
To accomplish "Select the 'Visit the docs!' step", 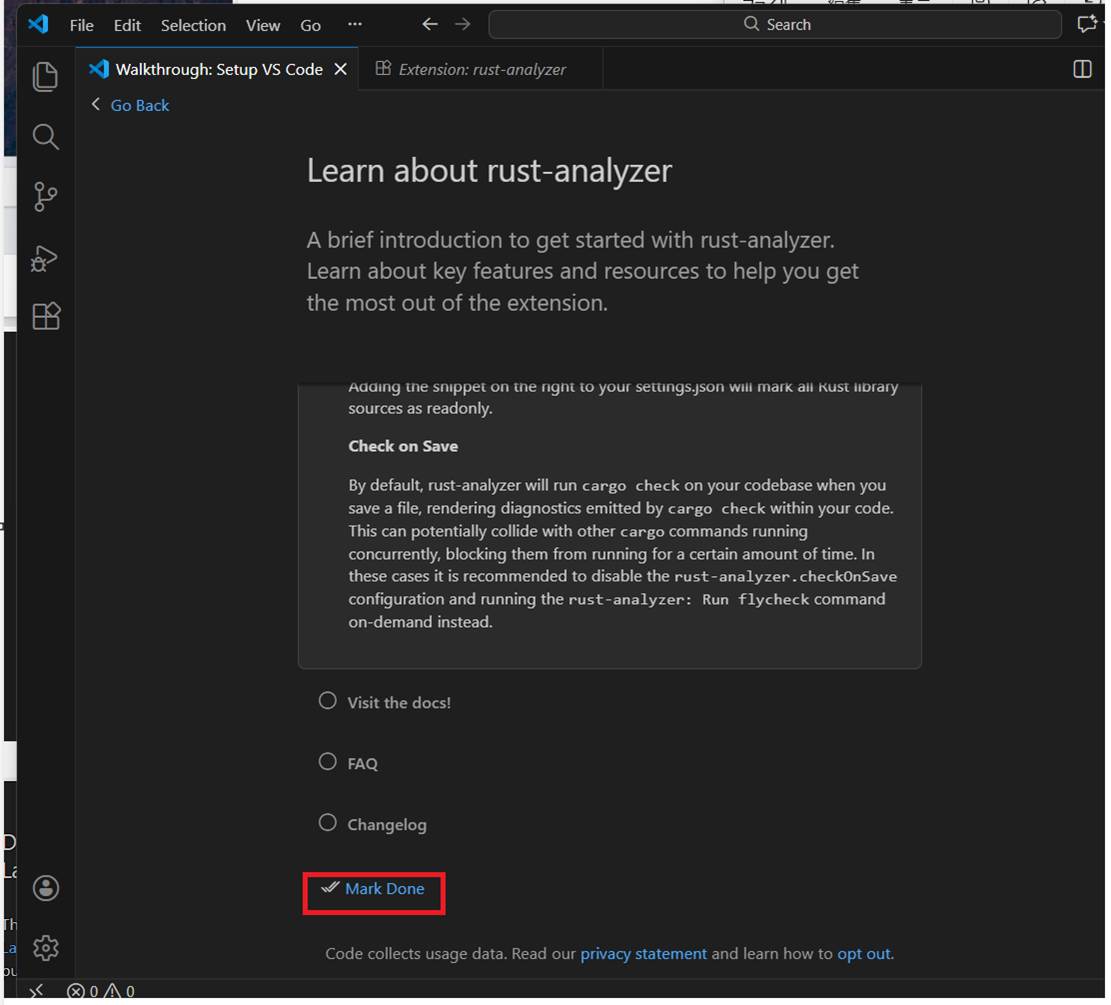I will coord(398,703).
